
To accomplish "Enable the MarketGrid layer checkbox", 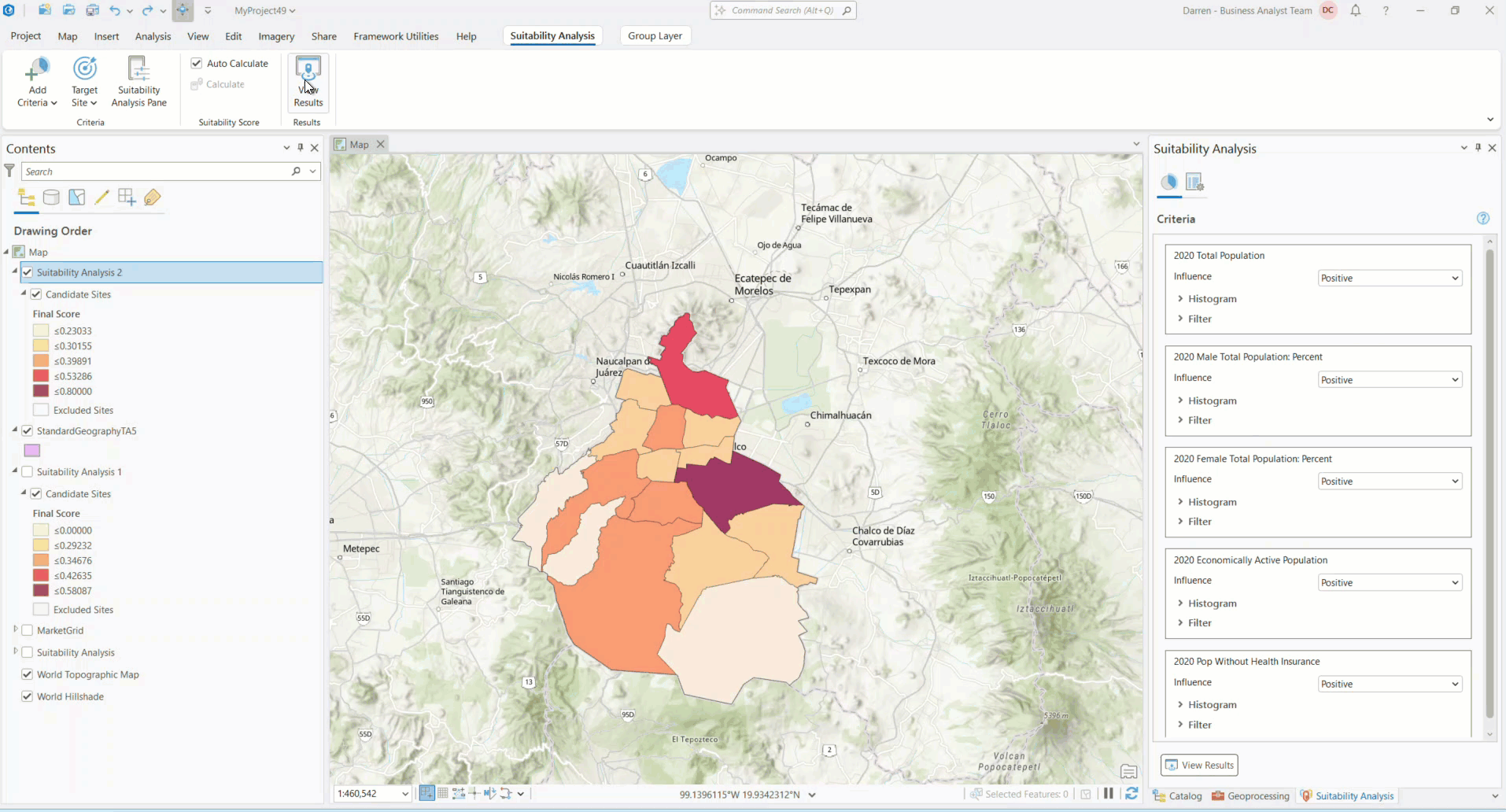I will coord(28,630).
